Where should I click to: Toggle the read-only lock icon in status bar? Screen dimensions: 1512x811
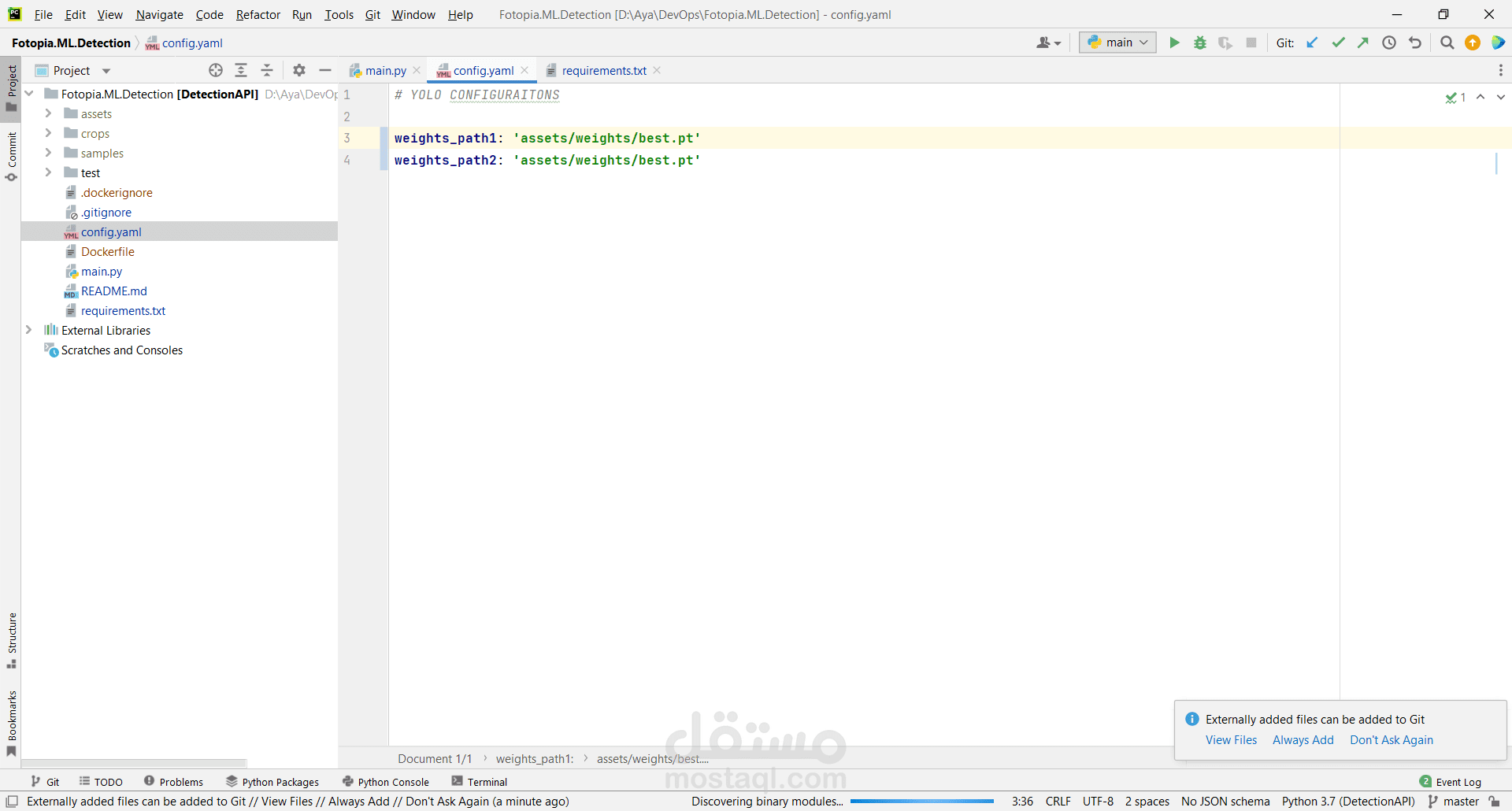pos(1494,802)
